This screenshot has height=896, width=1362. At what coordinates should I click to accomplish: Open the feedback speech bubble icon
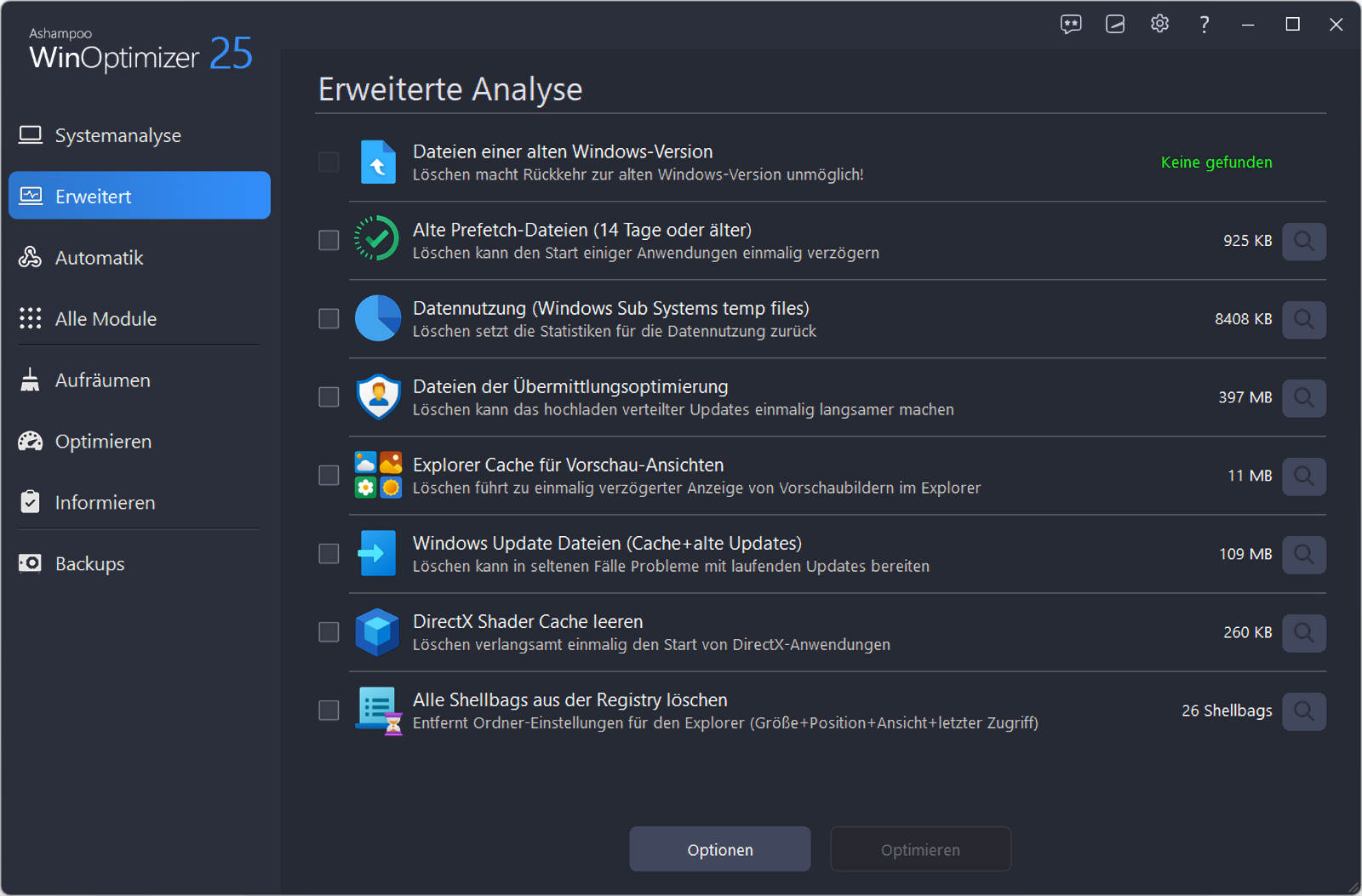pyautogui.click(x=1071, y=25)
